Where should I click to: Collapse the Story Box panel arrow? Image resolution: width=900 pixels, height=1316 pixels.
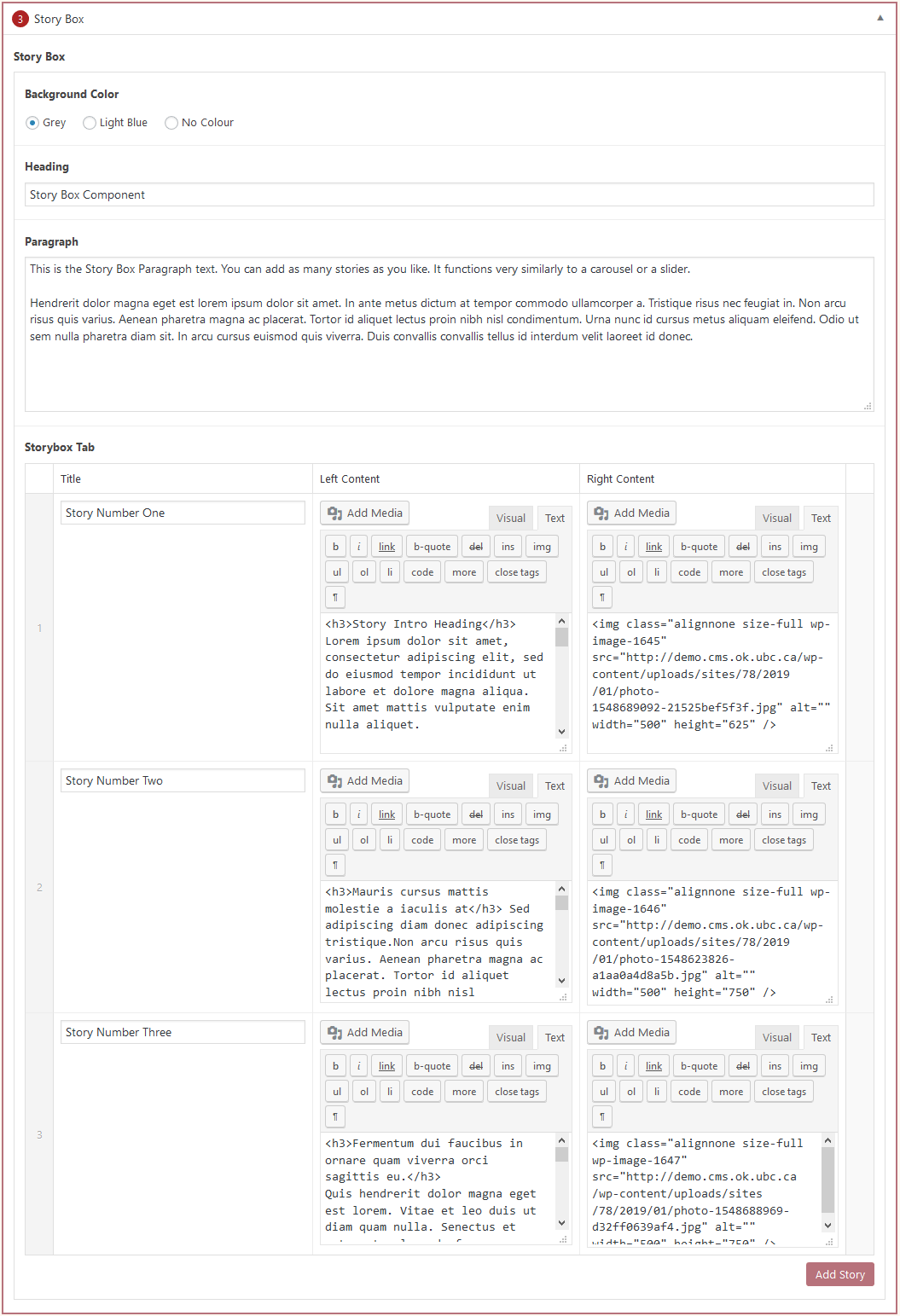point(880,18)
